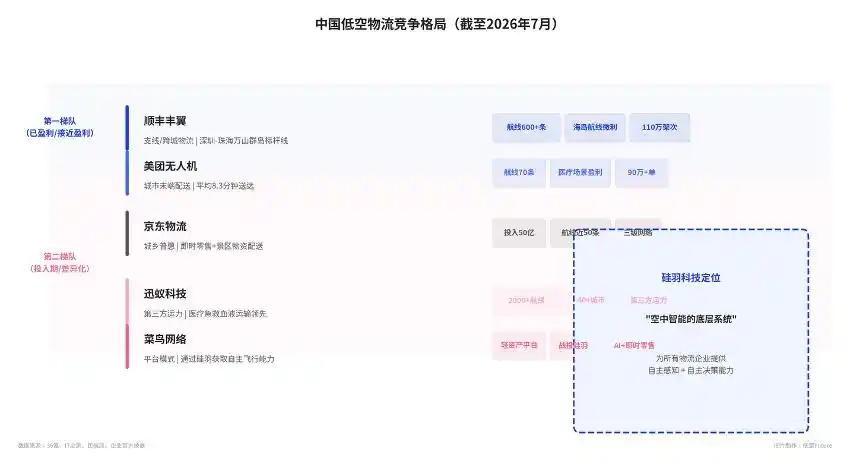Click the 4座城市 tag
The height and width of the screenshot is (468, 850).
coord(590,300)
